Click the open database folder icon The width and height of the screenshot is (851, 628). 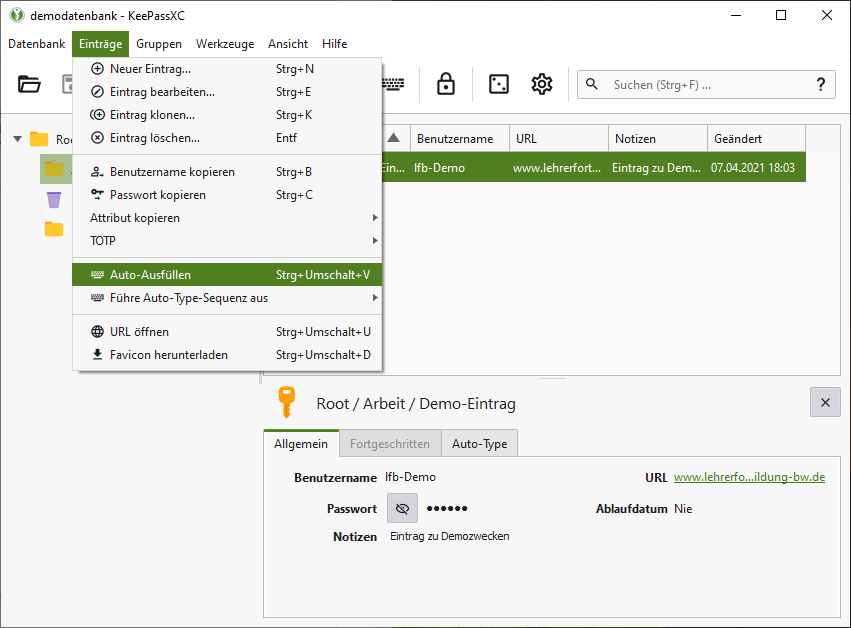click(30, 85)
